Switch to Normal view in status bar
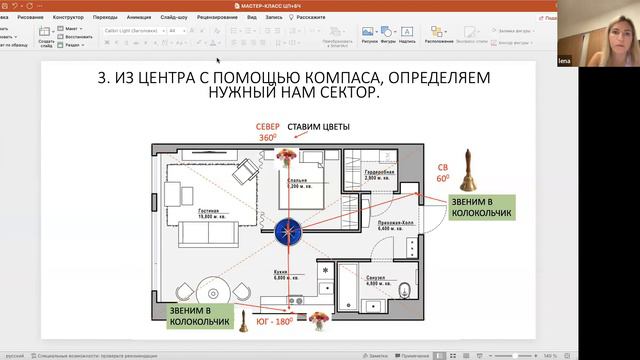 point(439,356)
